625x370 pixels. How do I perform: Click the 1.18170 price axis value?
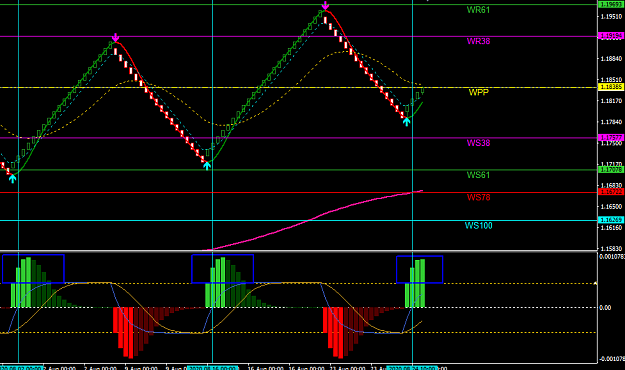pos(611,101)
